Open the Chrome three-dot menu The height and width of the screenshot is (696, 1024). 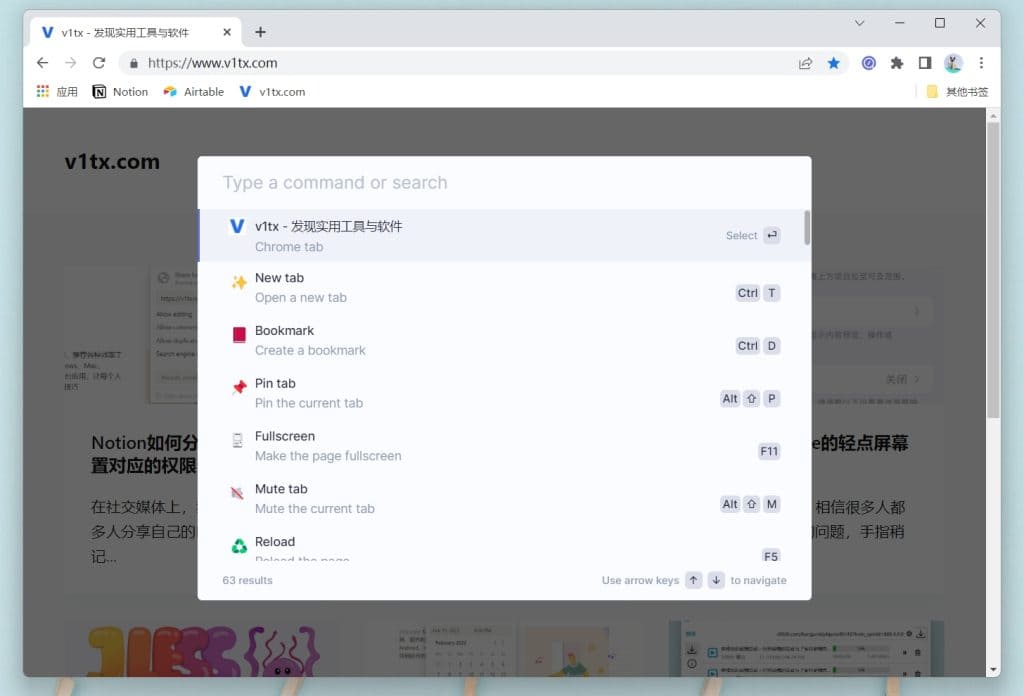pos(981,63)
